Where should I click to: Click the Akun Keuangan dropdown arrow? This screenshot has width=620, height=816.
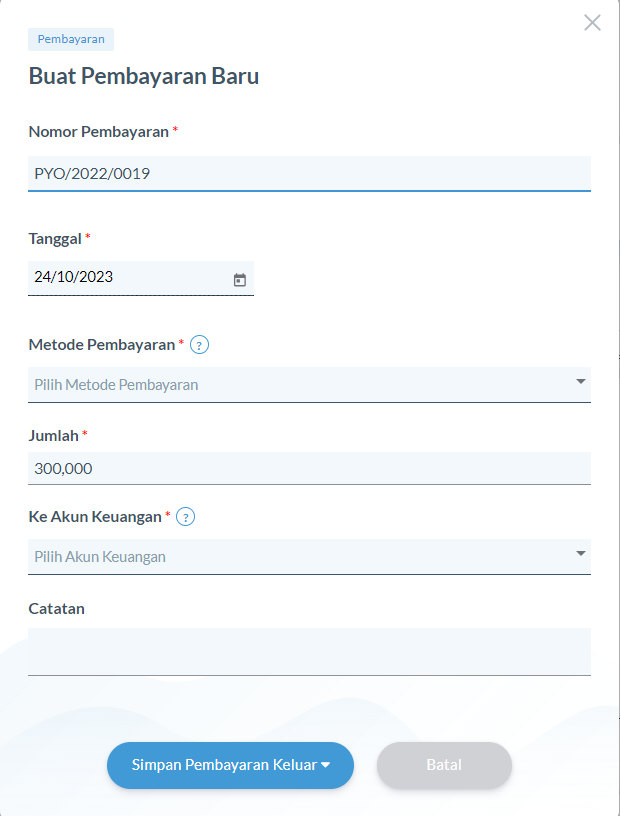[x=581, y=554]
